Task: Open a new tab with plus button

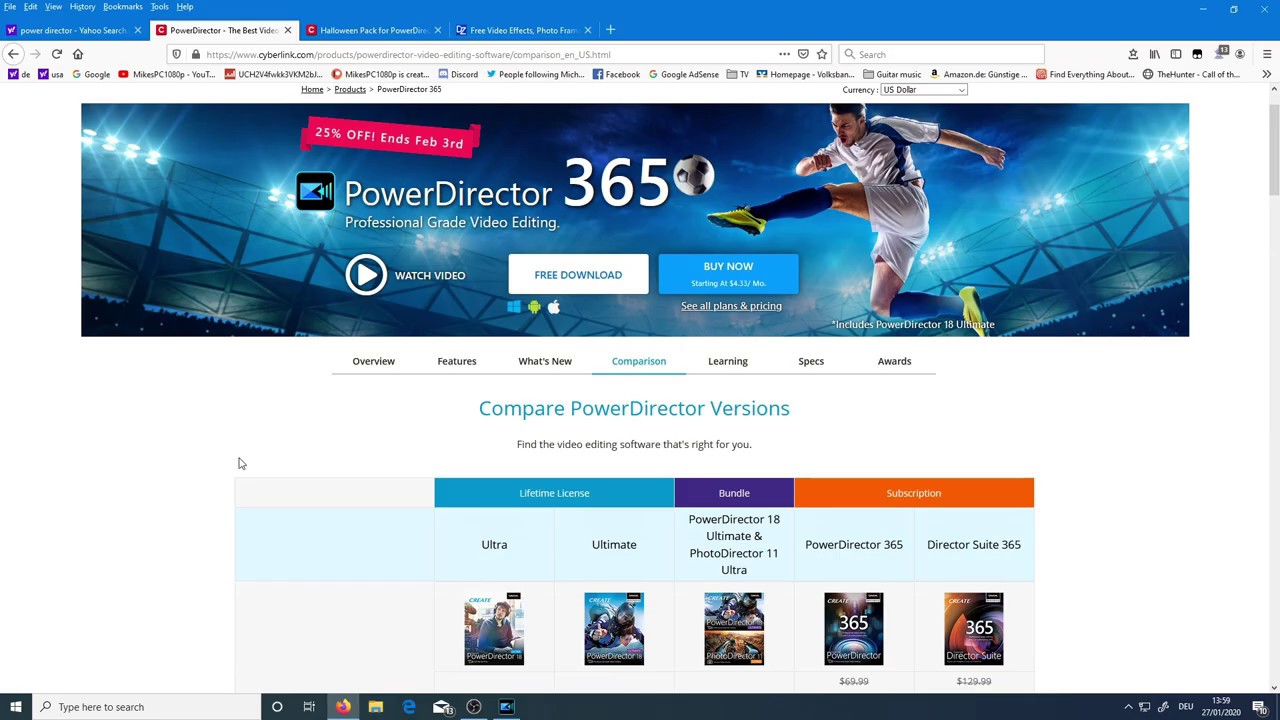Action: [610, 30]
